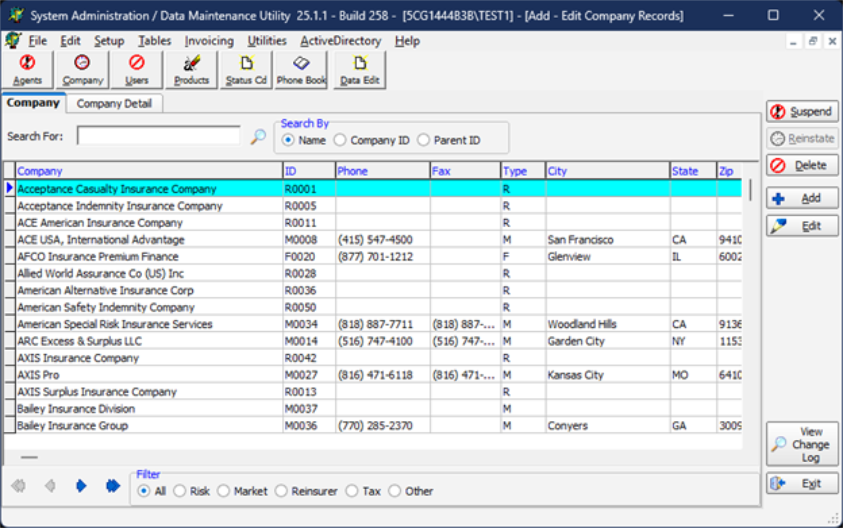This screenshot has height=528, width=843.
Task: Open the File menu
Action: pyautogui.click(x=37, y=41)
